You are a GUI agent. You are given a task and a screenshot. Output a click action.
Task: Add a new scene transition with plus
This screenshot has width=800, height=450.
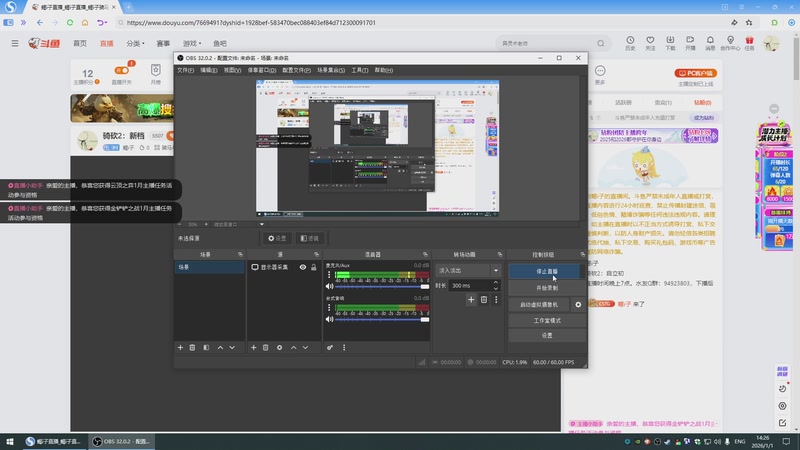click(x=471, y=299)
